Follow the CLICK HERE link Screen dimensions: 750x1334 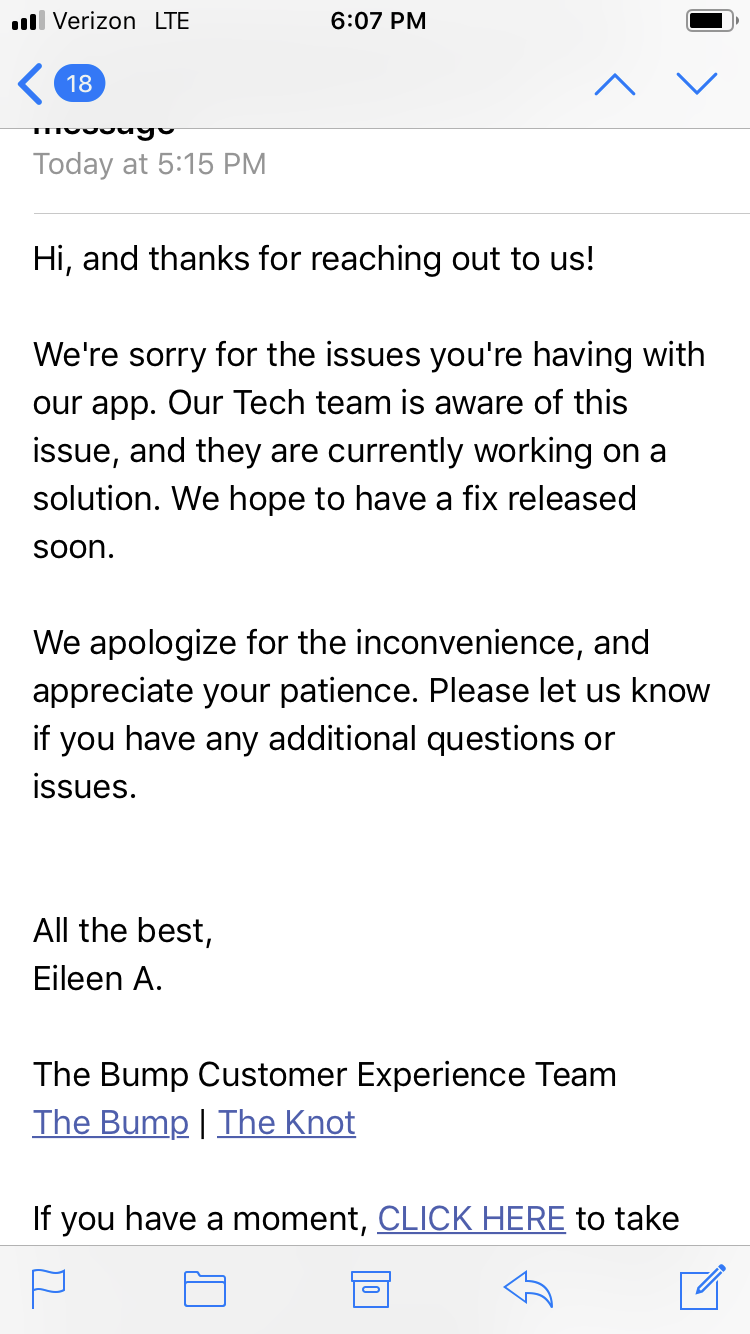pyautogui.click(x=471, y=1218)
